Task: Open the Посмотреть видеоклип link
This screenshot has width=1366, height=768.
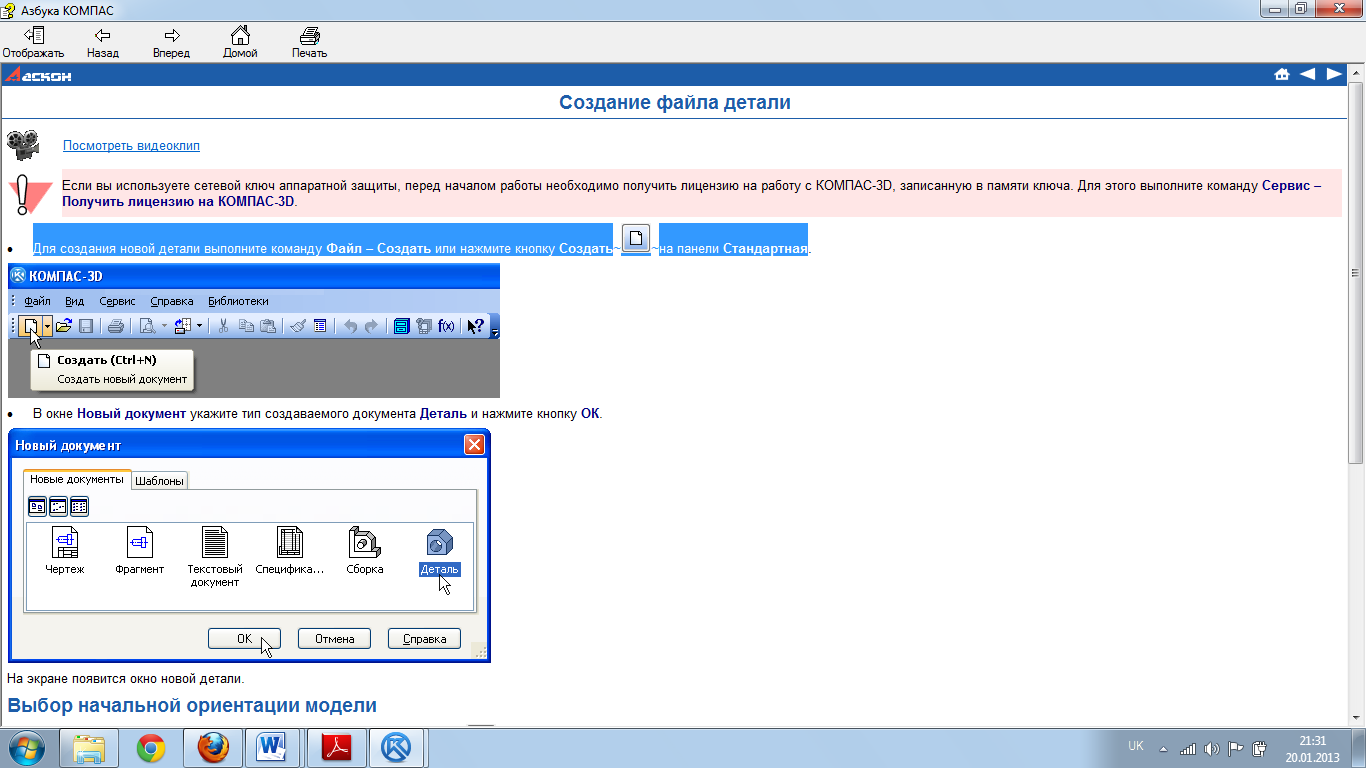Action: (x=131, y=146)
